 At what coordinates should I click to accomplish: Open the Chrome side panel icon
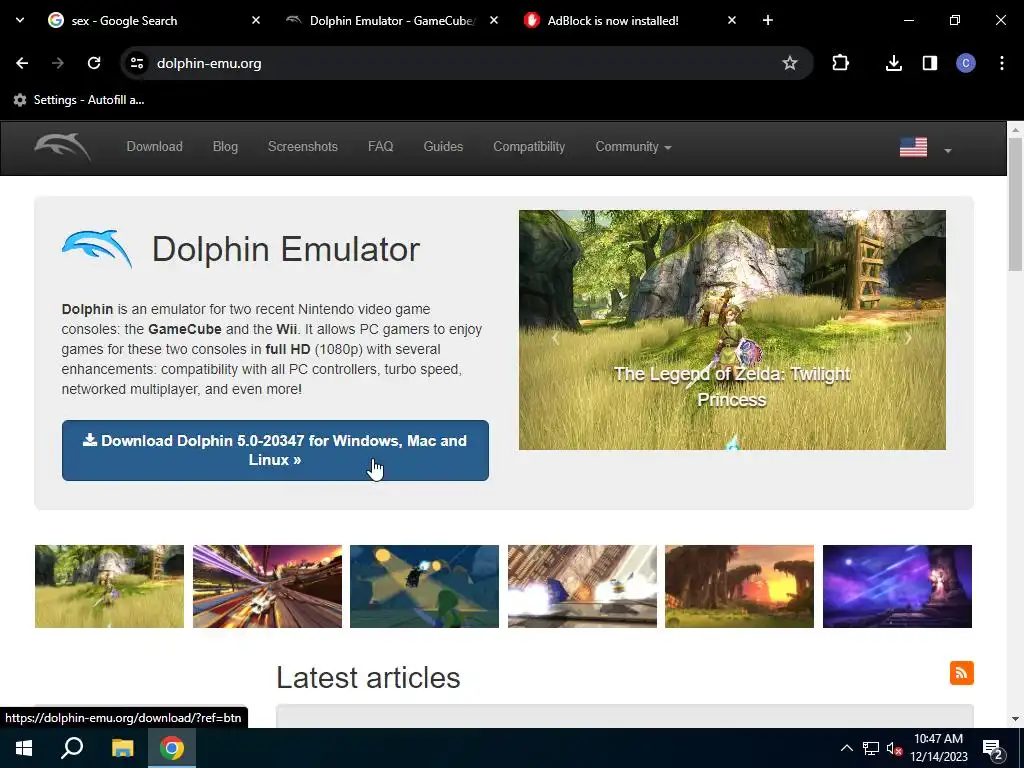tap(930, 63)
